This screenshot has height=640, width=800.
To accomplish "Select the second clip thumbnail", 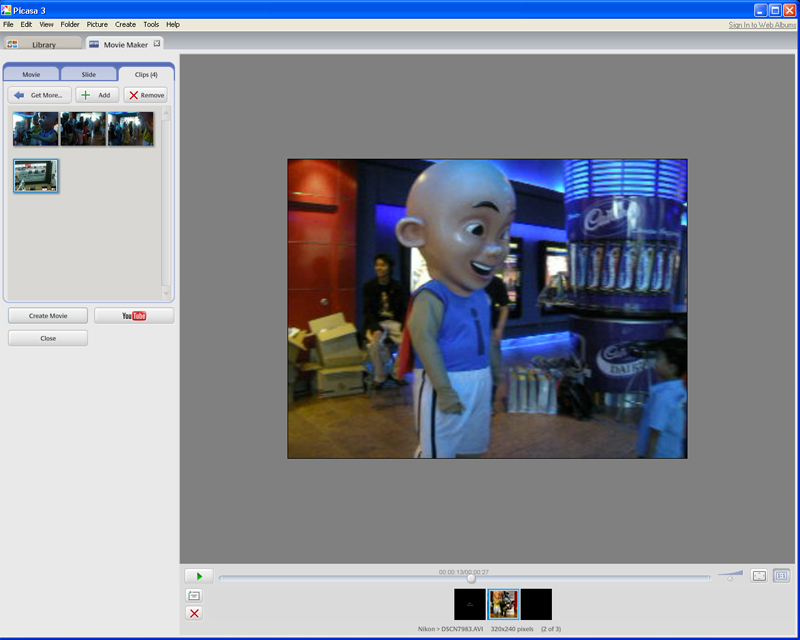I will (83, 129).
